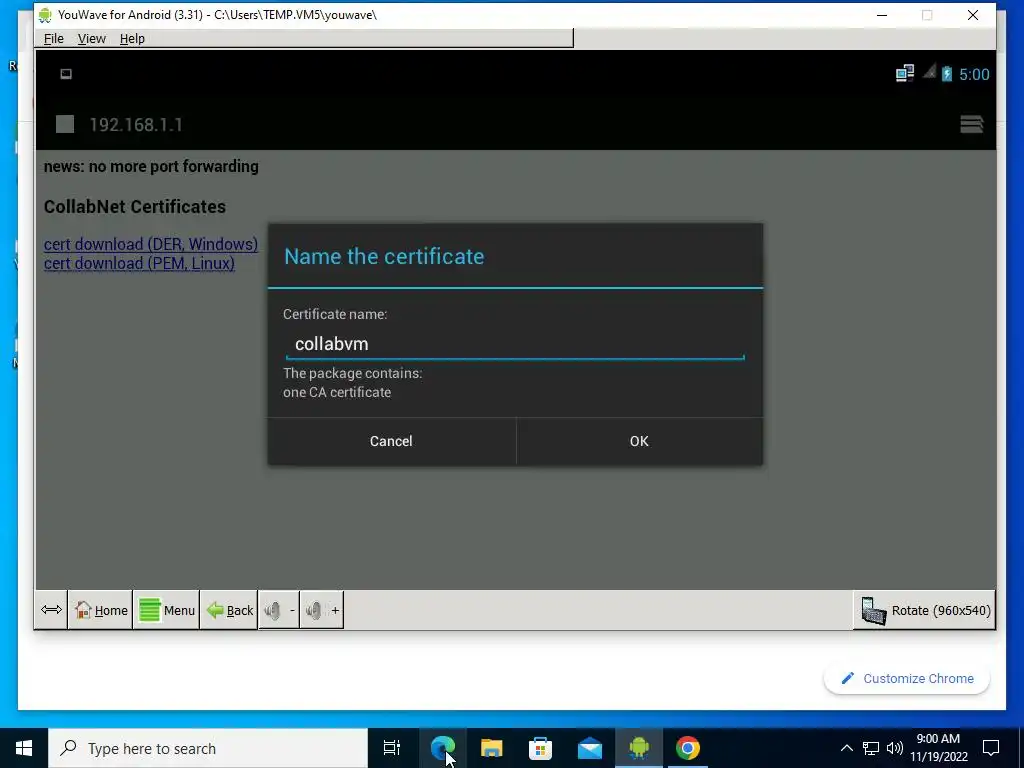Show hidden system tray icons
The image size is (1024, 768).
(846, 748)
